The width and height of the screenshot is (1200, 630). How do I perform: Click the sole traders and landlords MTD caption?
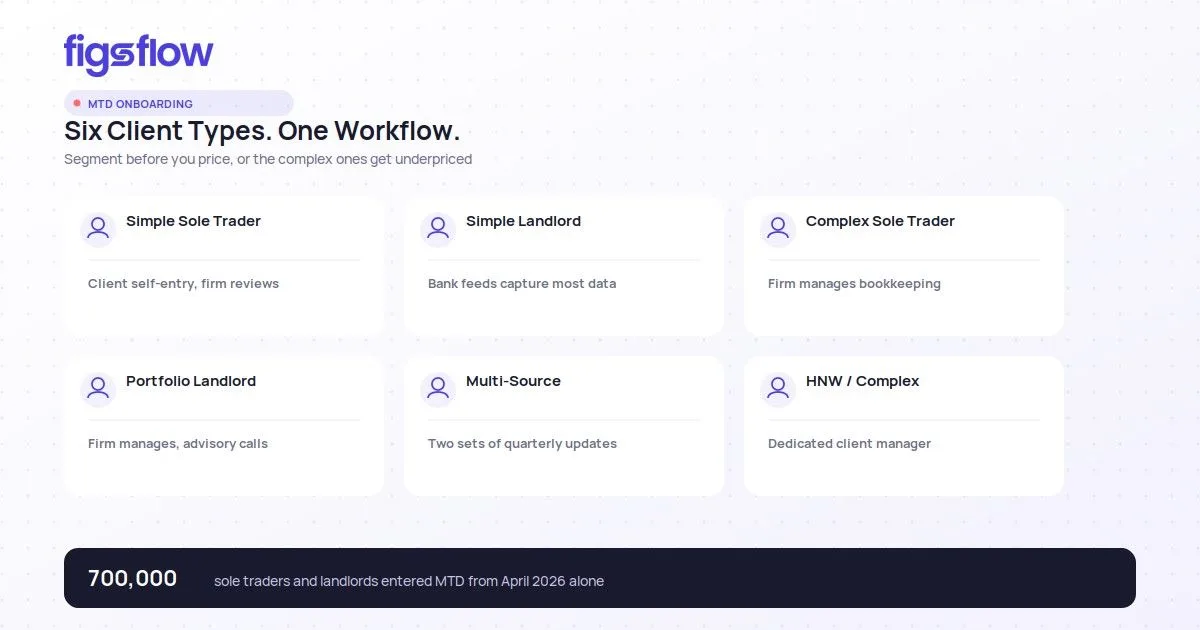(x=409, y=581)
